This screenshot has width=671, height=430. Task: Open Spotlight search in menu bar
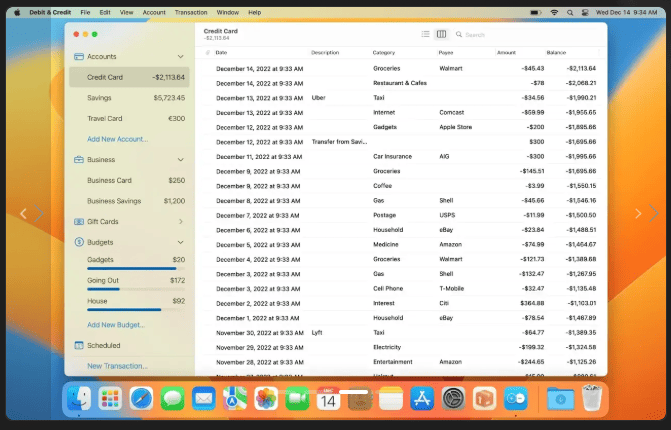tap(570, 12)
